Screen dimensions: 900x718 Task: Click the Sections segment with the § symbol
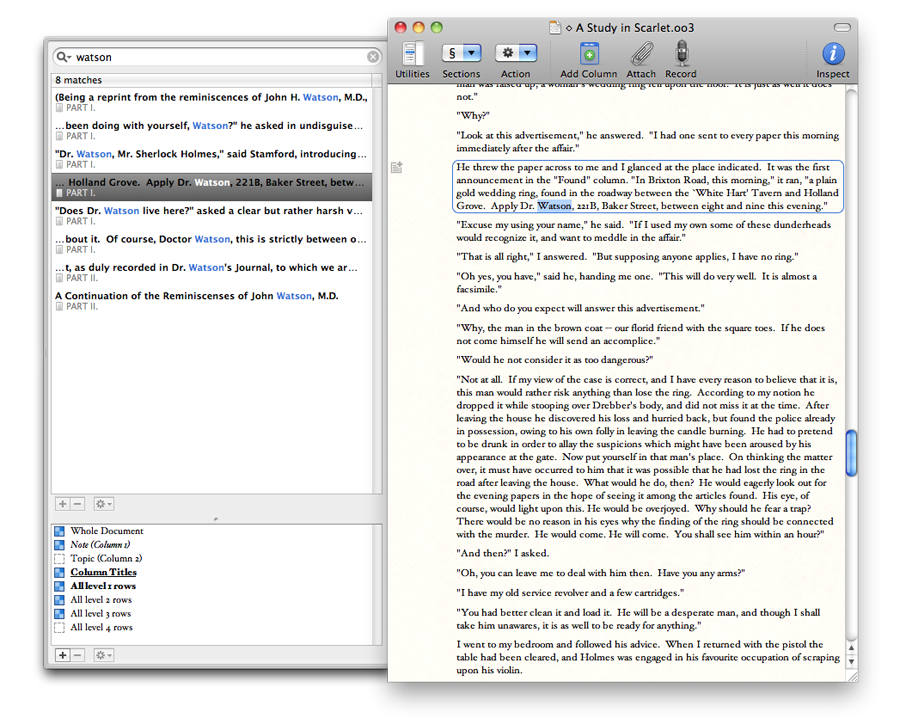point(452,53)
